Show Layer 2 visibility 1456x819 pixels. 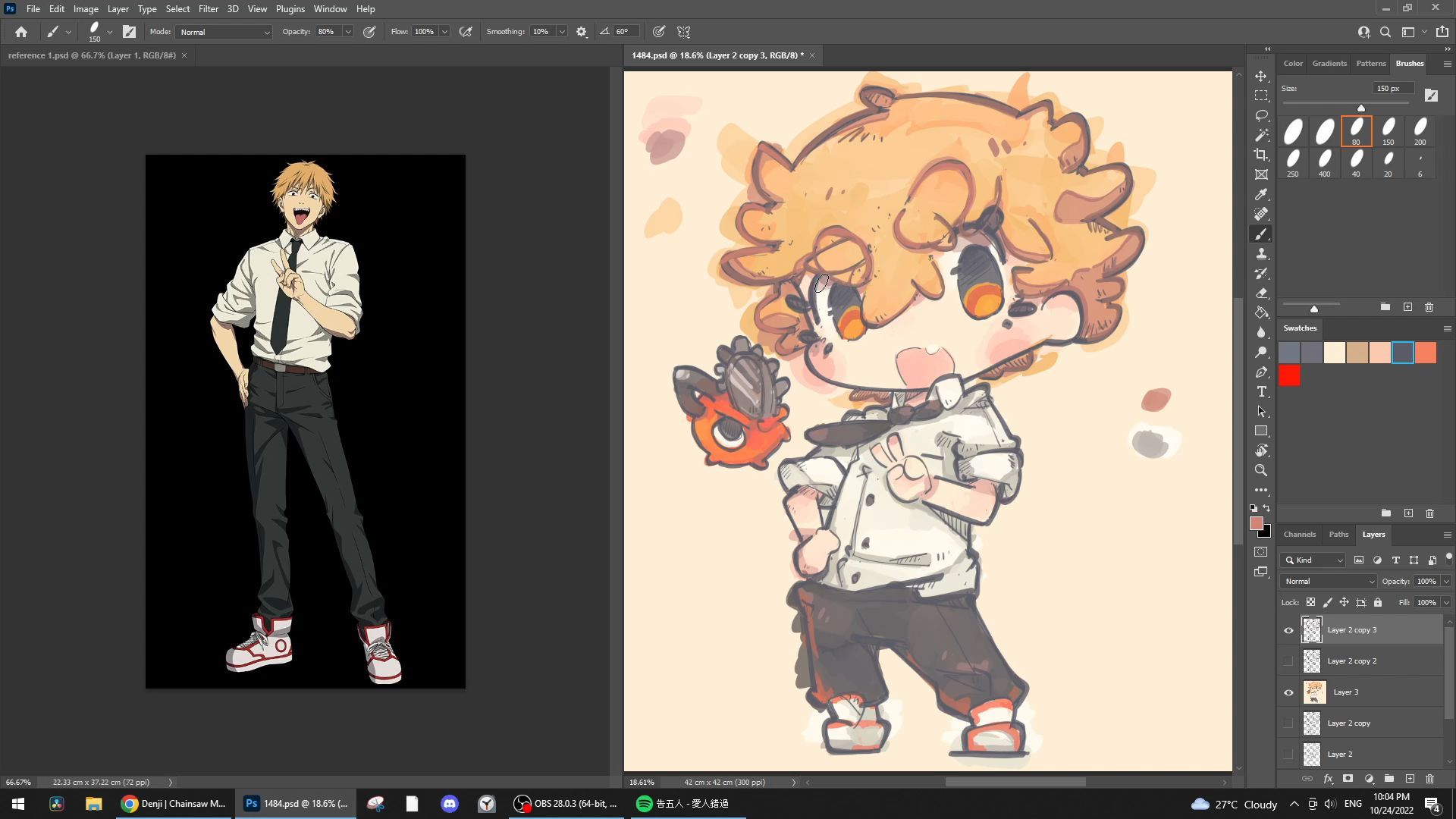pos(1288,755)
